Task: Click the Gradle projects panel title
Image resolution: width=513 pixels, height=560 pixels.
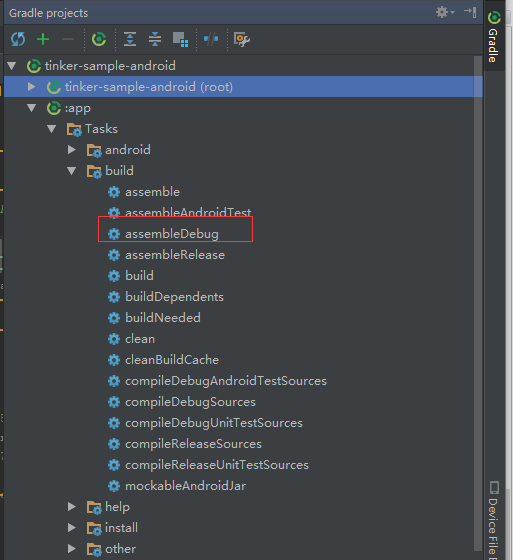Action: (49, 13)
